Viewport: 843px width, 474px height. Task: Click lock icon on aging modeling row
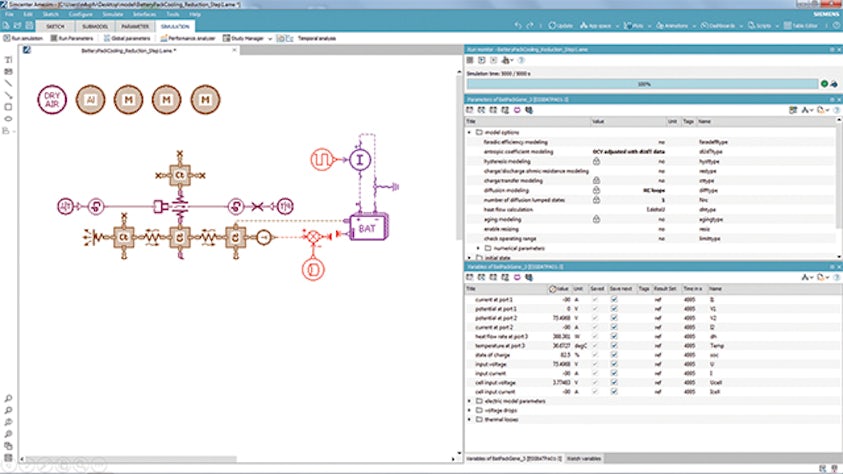596,219
